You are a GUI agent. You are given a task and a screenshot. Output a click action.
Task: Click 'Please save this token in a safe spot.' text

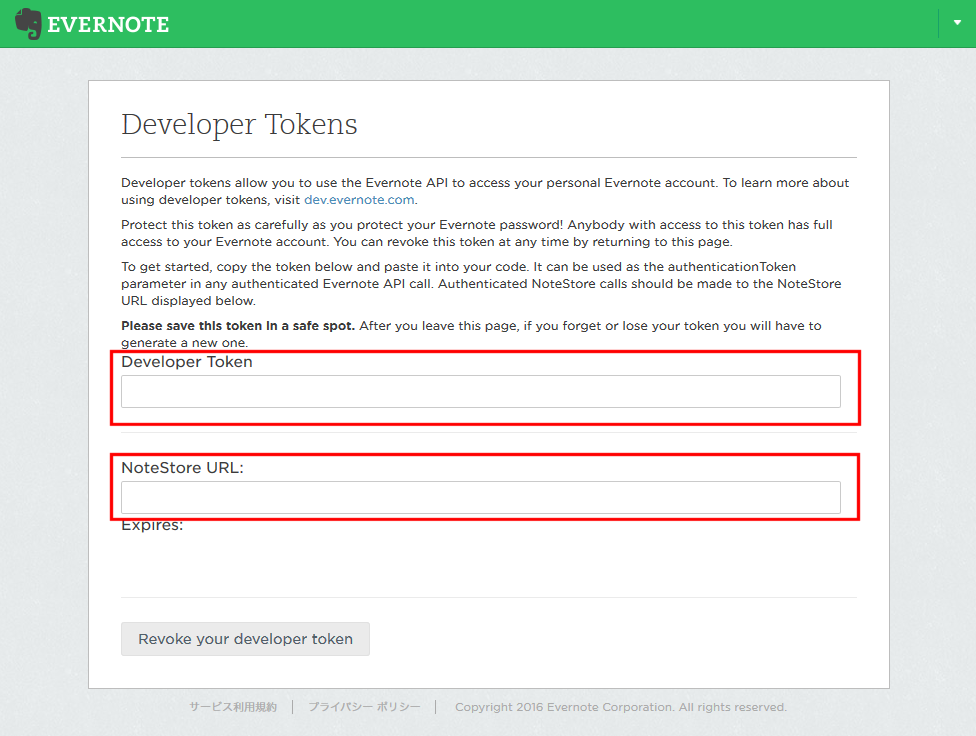coord(238,326)
